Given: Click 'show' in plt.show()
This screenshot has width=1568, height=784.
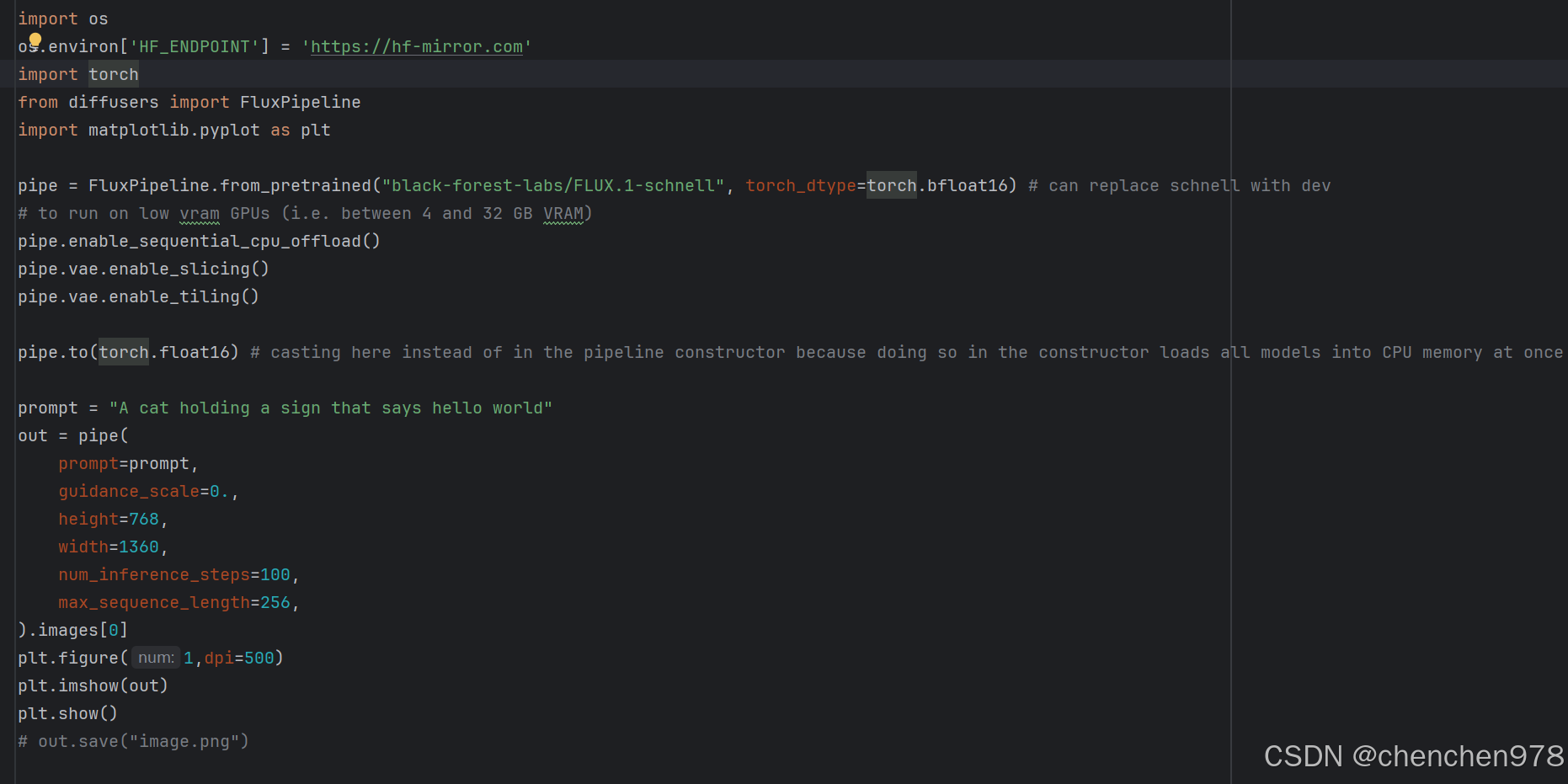Looking at the screenshot, I should tap(78, 713).
